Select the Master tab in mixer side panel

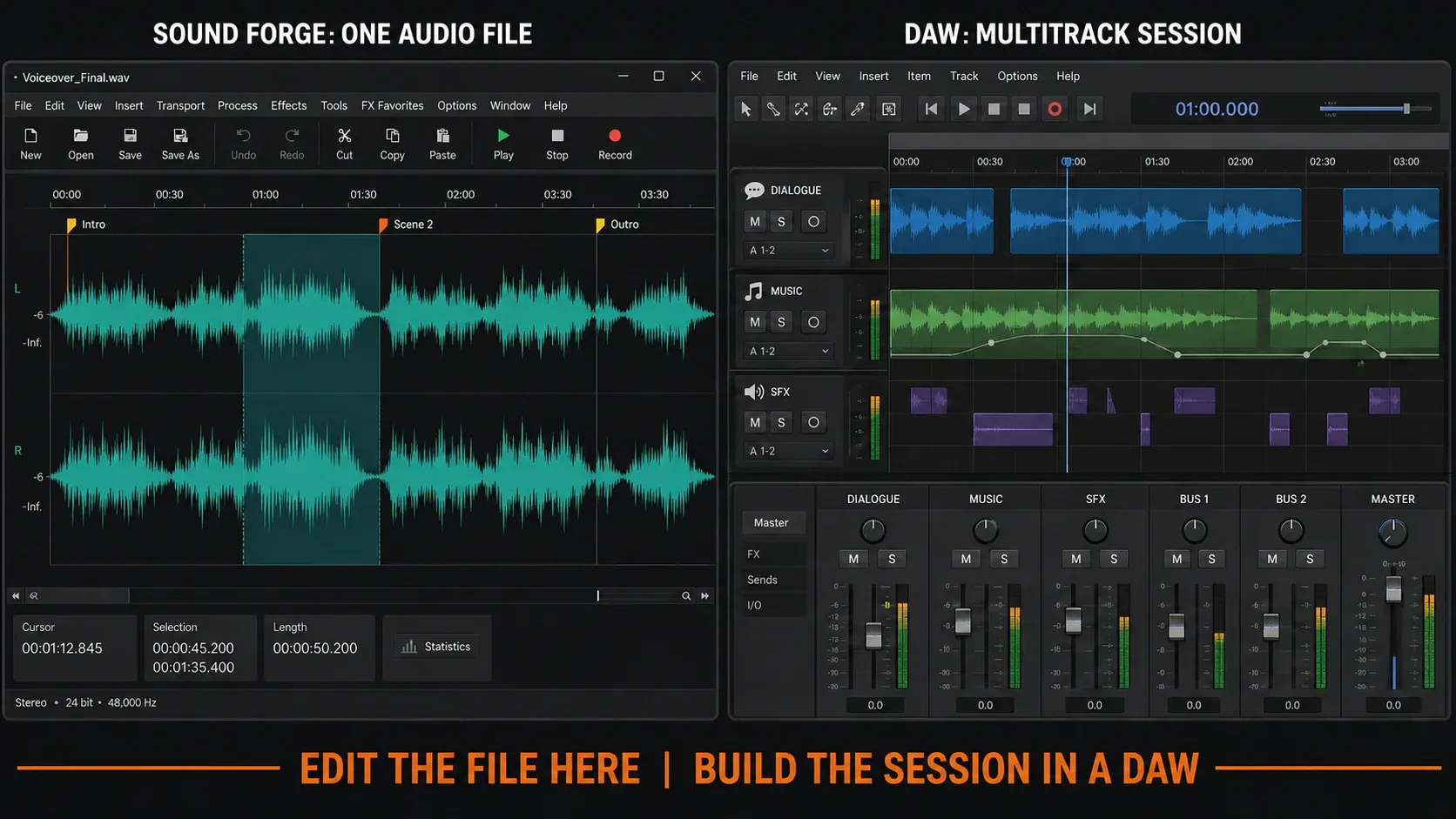(772, 523)
